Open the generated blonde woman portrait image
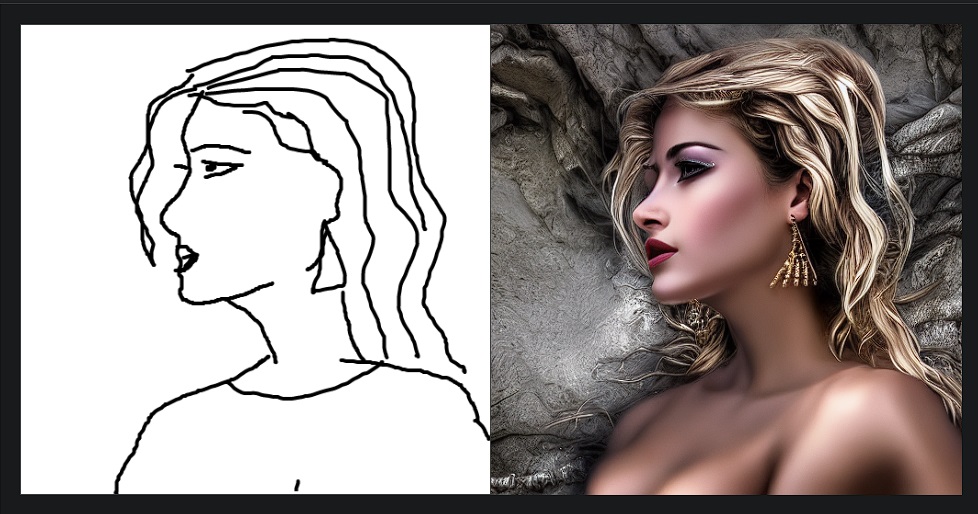 pyautogui.click(x=726, y=259)
